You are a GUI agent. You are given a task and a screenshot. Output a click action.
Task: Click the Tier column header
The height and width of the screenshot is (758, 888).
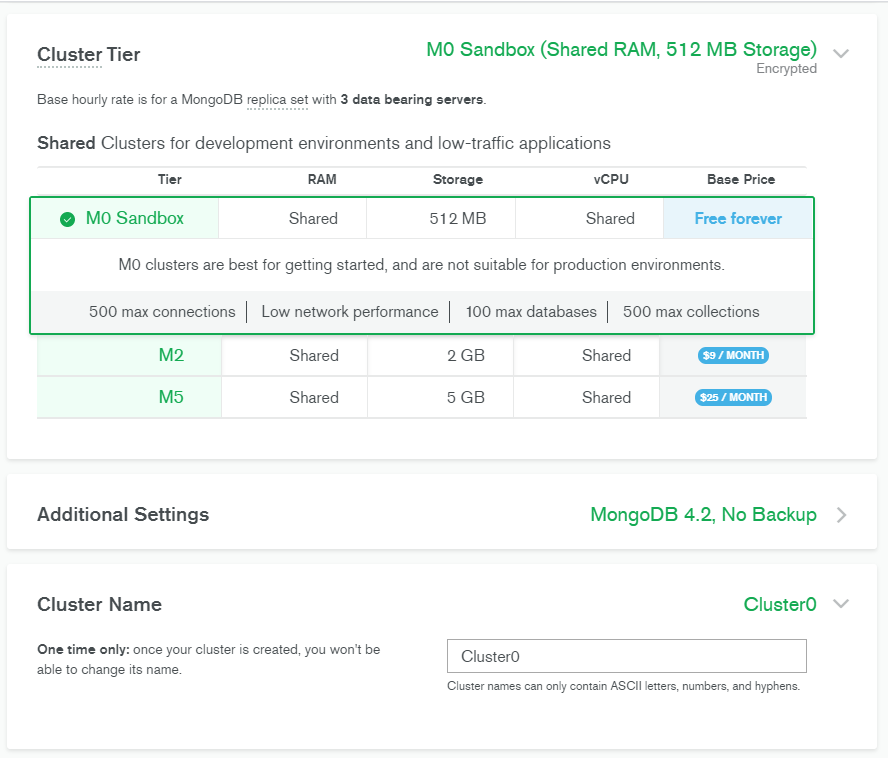point(169,180)
